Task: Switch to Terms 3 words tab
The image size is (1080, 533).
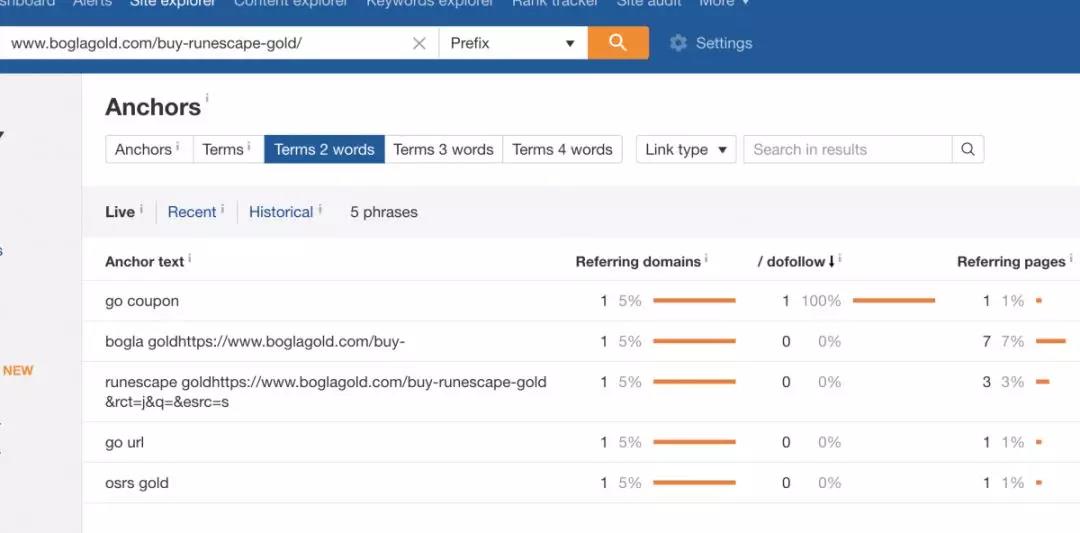Action: (x=443, y=150)
